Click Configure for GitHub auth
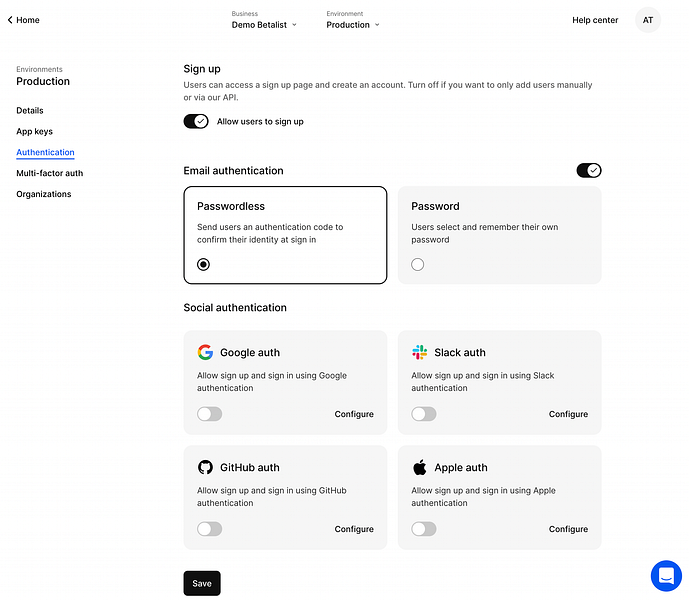689x600 pixels. tap(354, 529)
